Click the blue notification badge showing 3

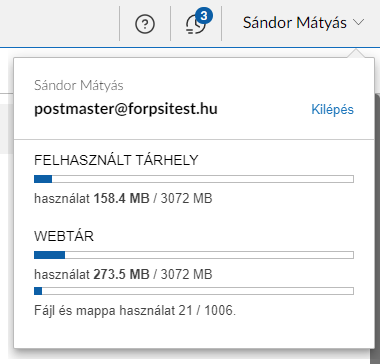click(x=204, y=16)
